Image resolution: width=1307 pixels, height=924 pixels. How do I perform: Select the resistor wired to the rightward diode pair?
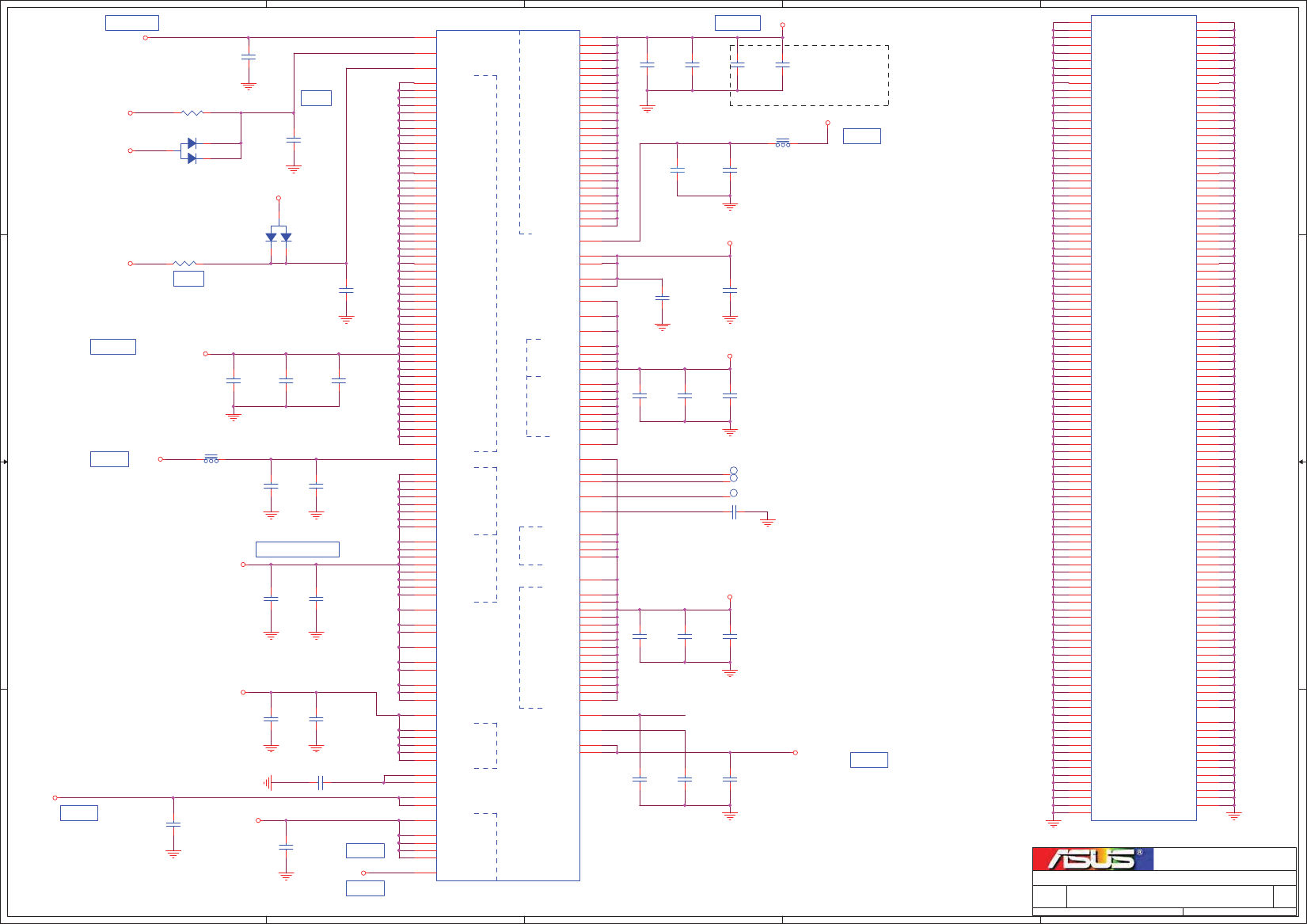pyautogui.click(x=192, y=113)
